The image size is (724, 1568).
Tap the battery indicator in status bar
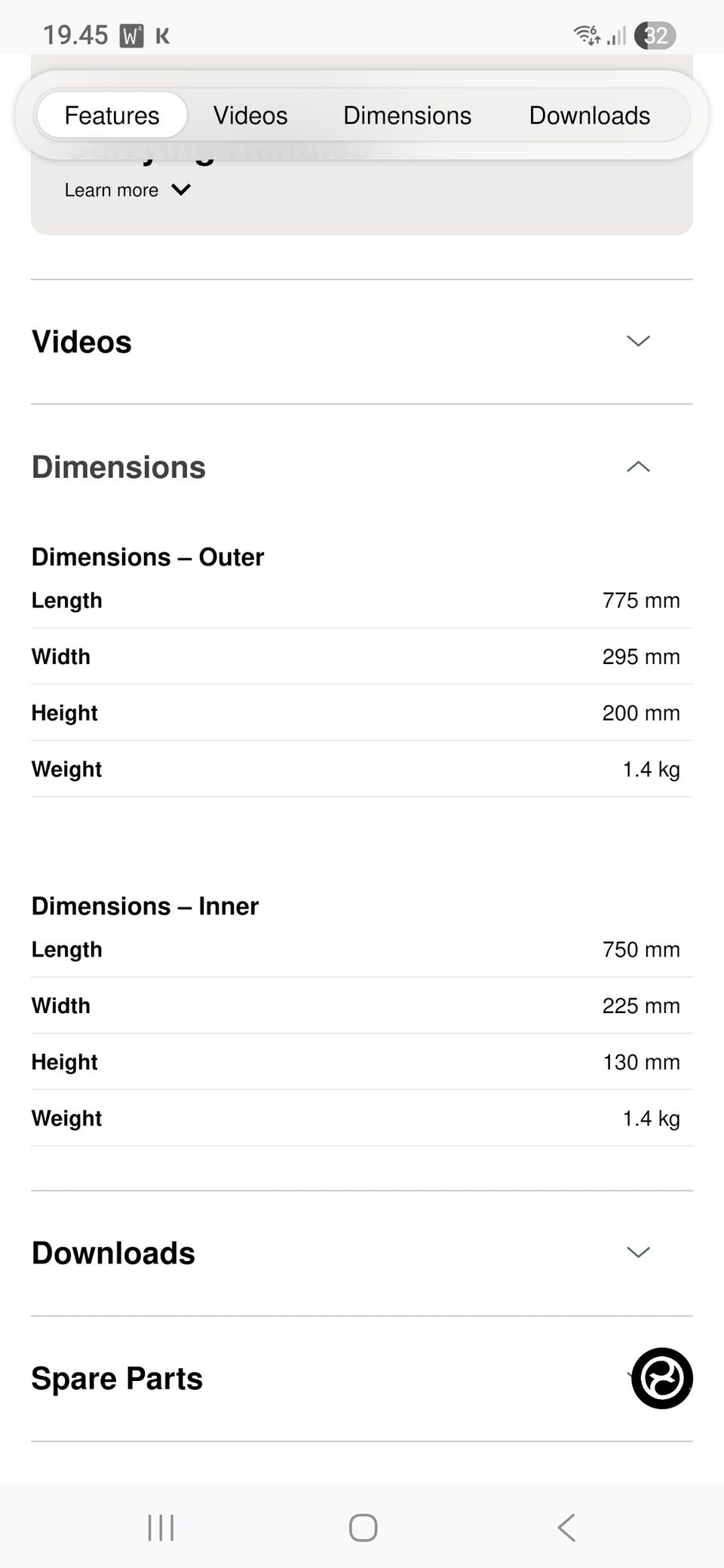pos(655,35)
